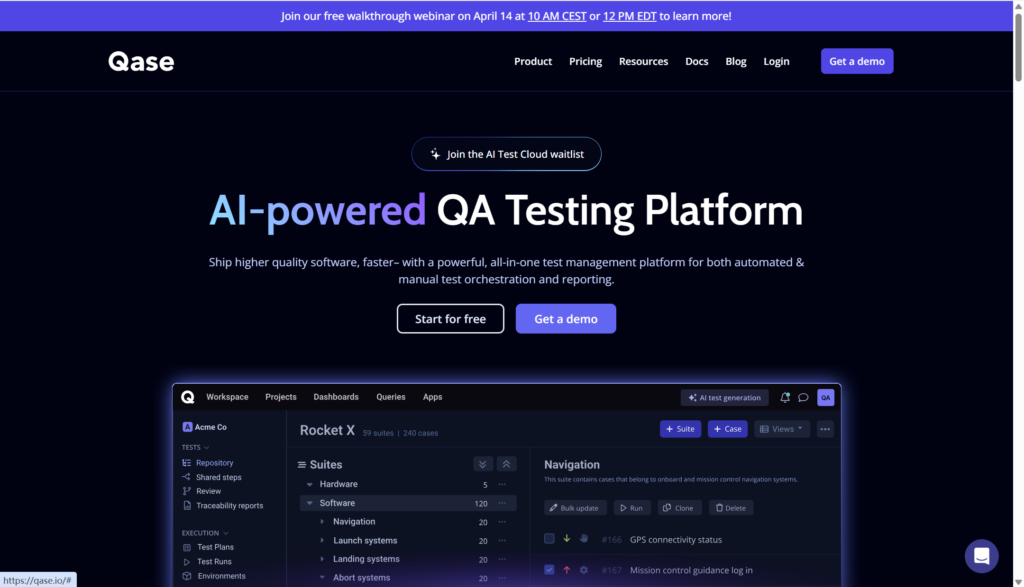Click the Start for free button

(450, 319)
